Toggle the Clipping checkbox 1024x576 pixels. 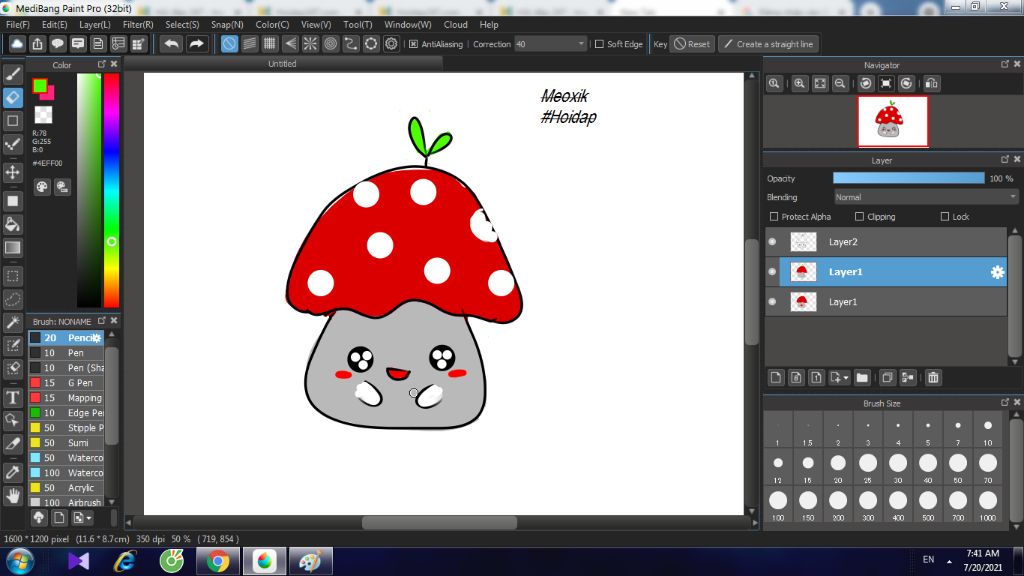point(859,217)
